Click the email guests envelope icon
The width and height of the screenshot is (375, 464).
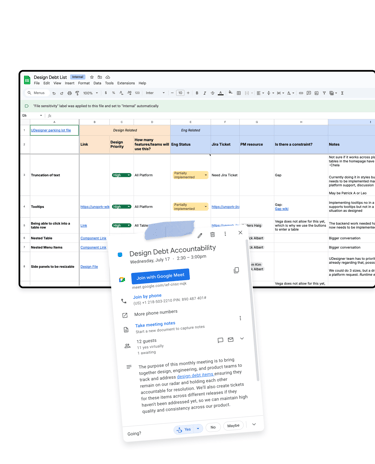click(231, 339)
